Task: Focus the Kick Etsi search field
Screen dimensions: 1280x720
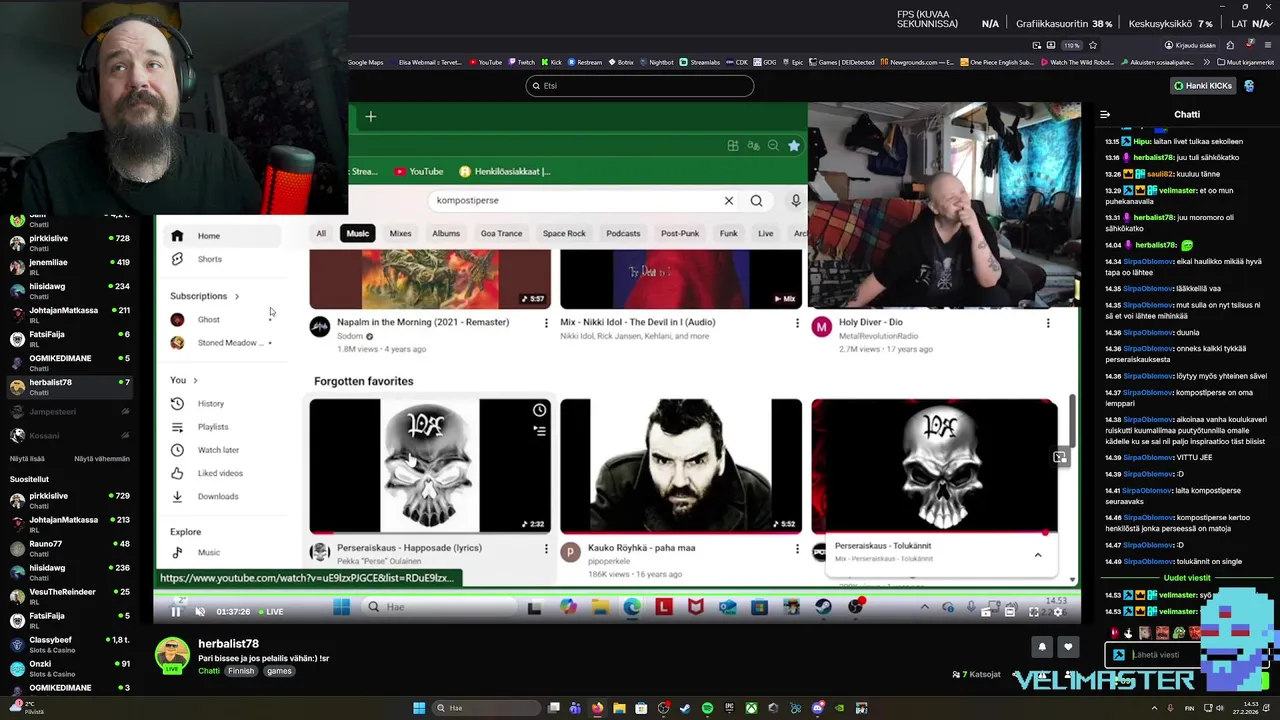Action: (x=640, y=86)
